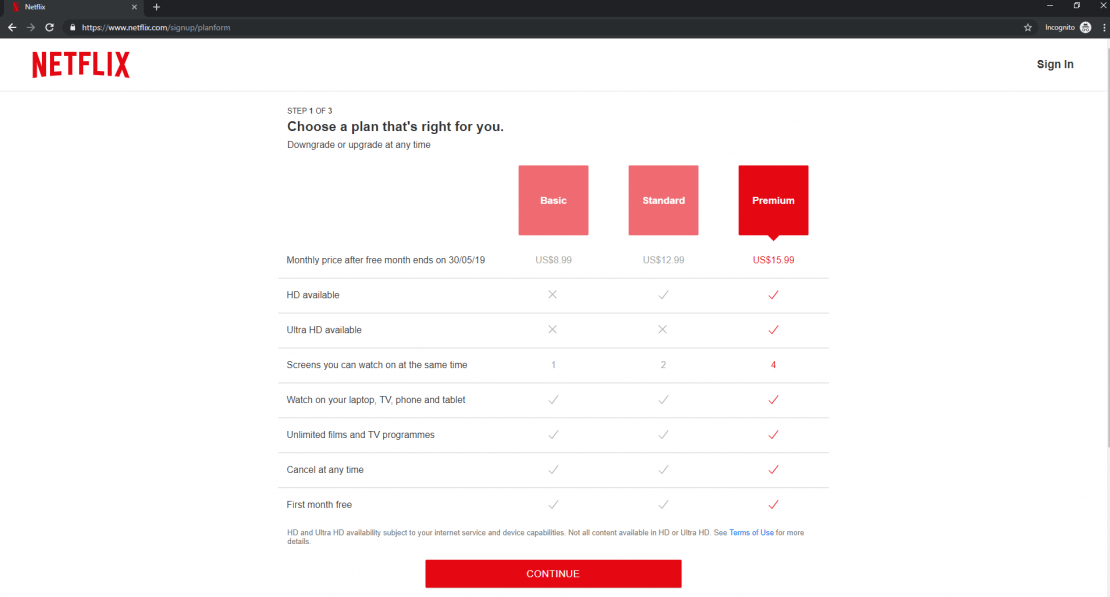Open the Terms of Use link
Viewport: 1110px width, 597px height.
pos(751,533)
